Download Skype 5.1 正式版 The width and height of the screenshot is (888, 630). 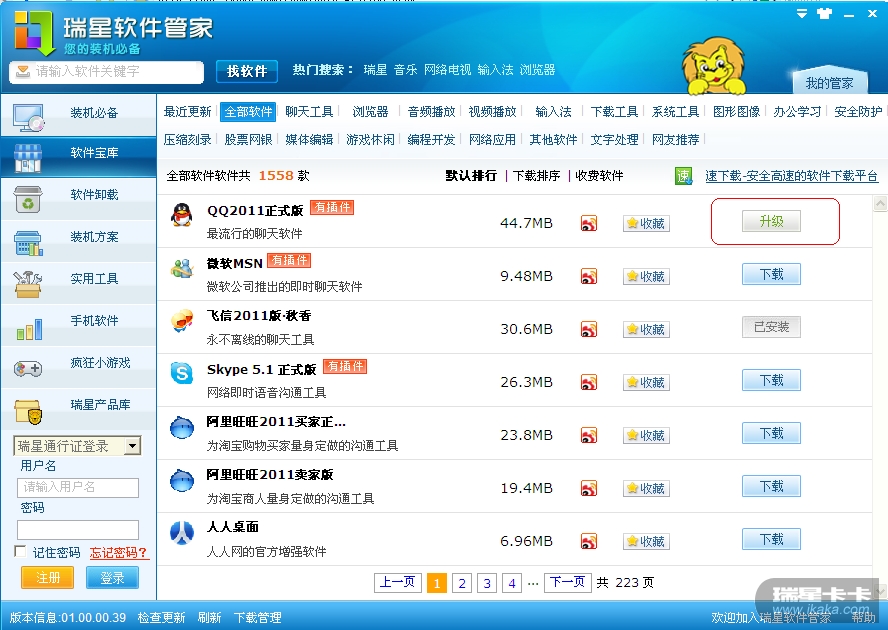771,380
